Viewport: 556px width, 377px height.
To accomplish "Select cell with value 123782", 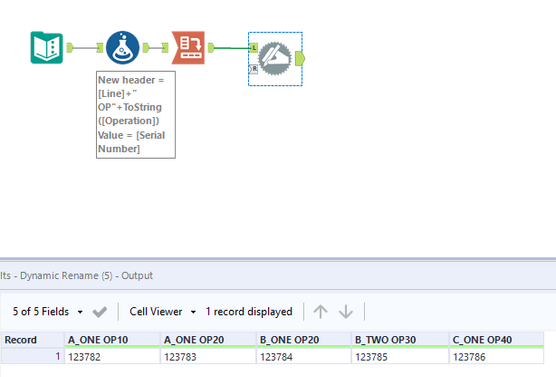I will [x=112, y=356].
